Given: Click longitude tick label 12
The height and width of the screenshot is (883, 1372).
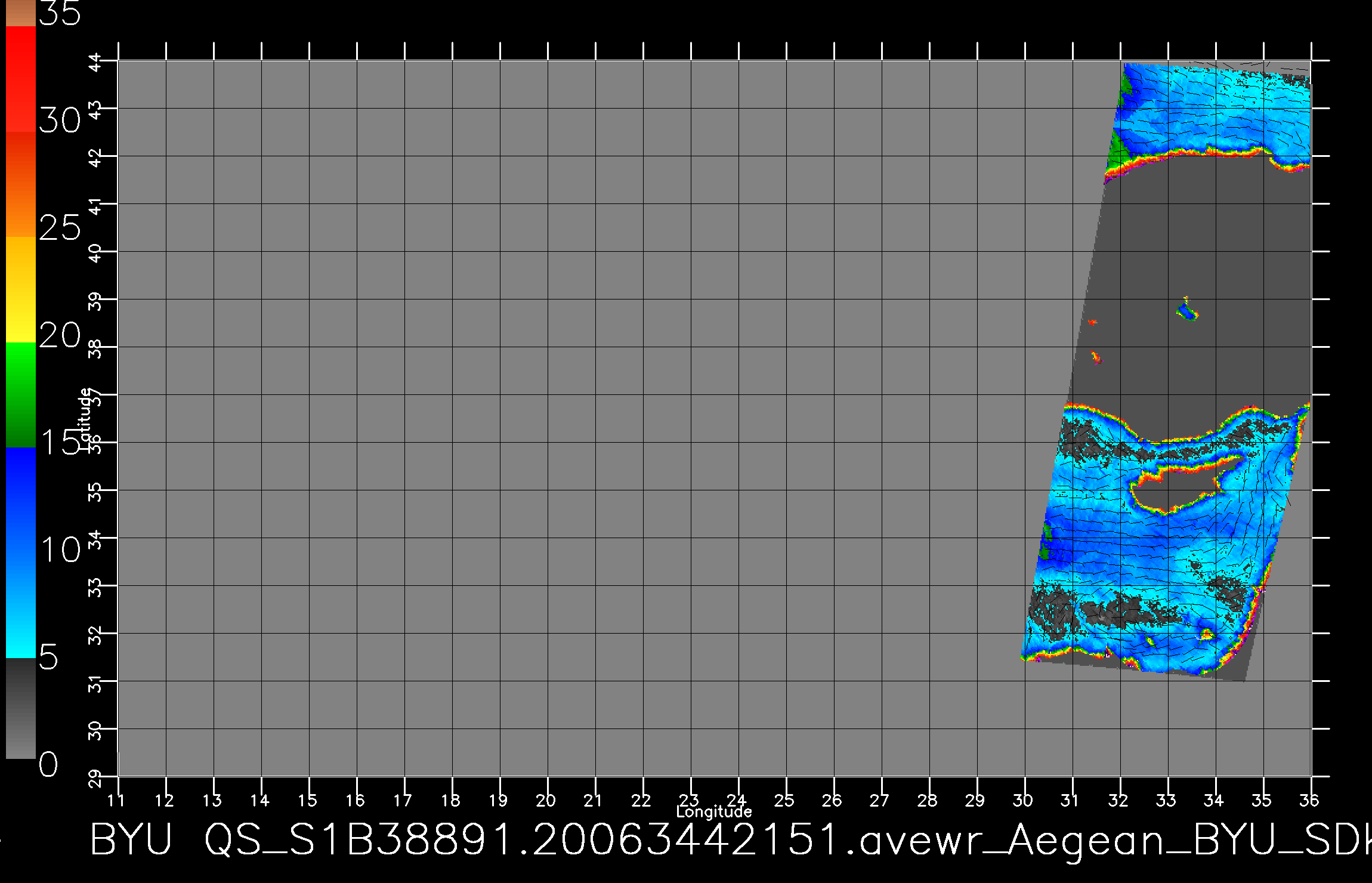Looking at the screenshot, I should click(164, 800).
